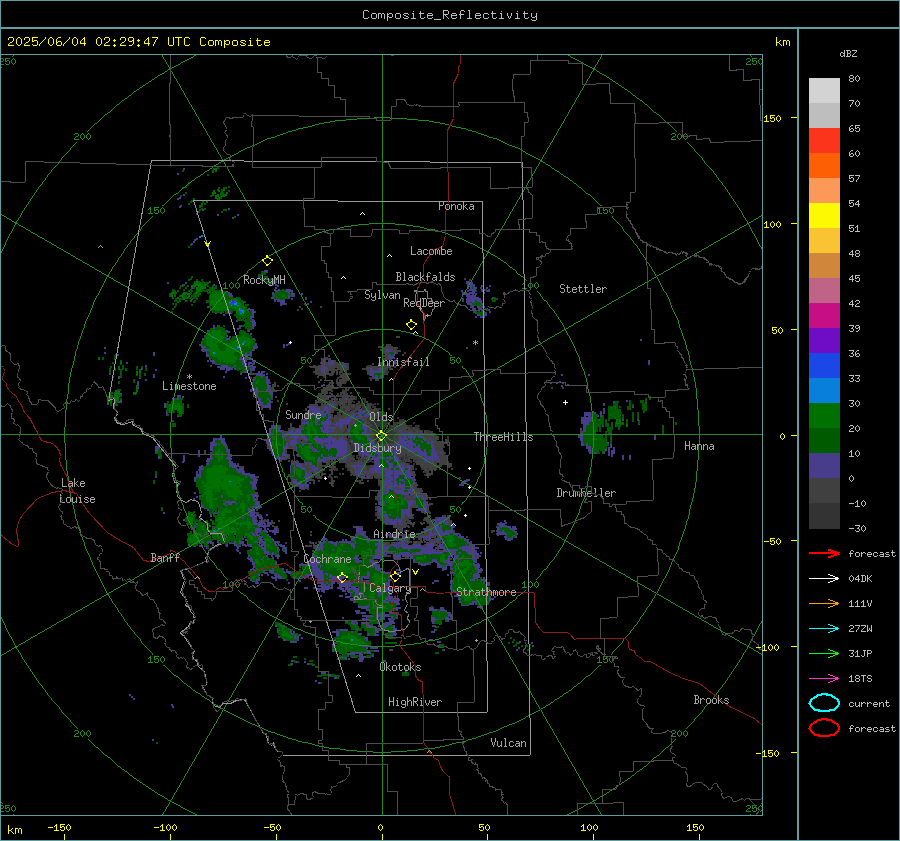Screen dimensions: 900x841
Task: Click the Drumheller city label
Action: coord(586,493)
